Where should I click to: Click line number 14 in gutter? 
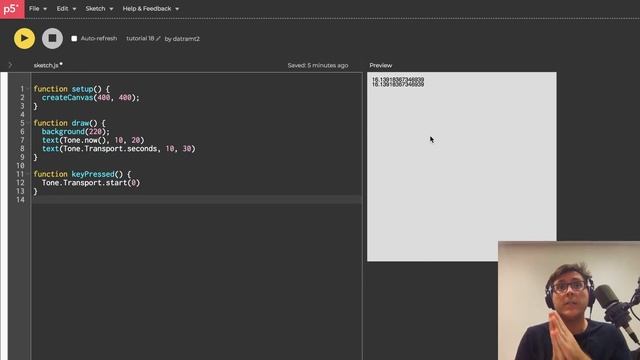pos(20,200)
